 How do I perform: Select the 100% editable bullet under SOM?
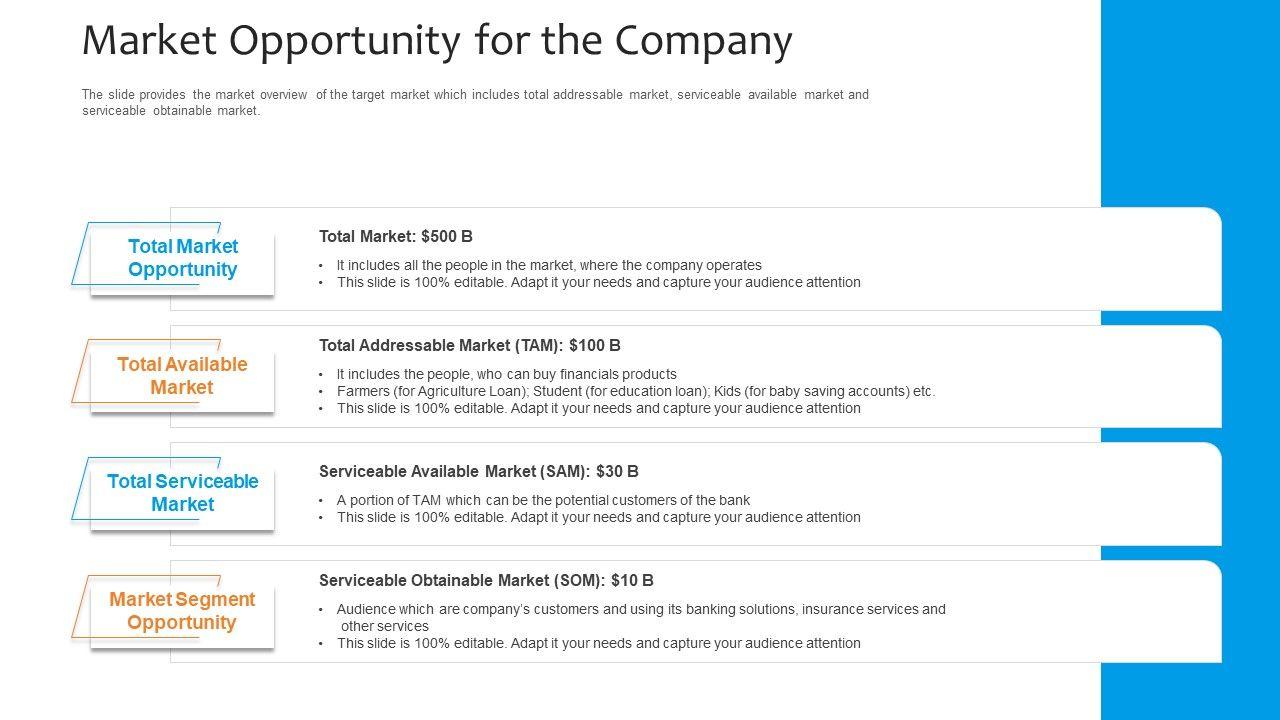click(598, 643)
